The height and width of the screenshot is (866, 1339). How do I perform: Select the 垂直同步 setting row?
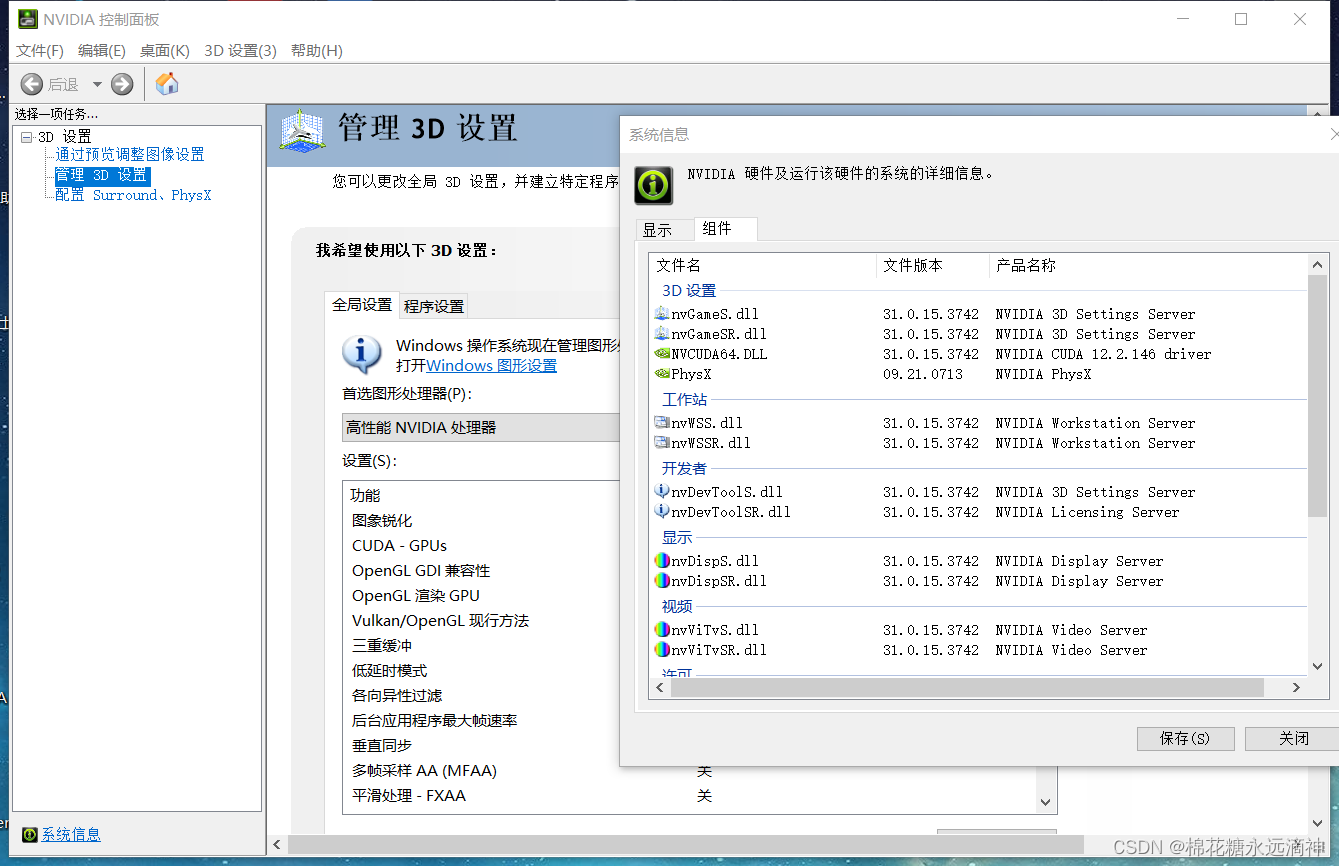[382, 746]
